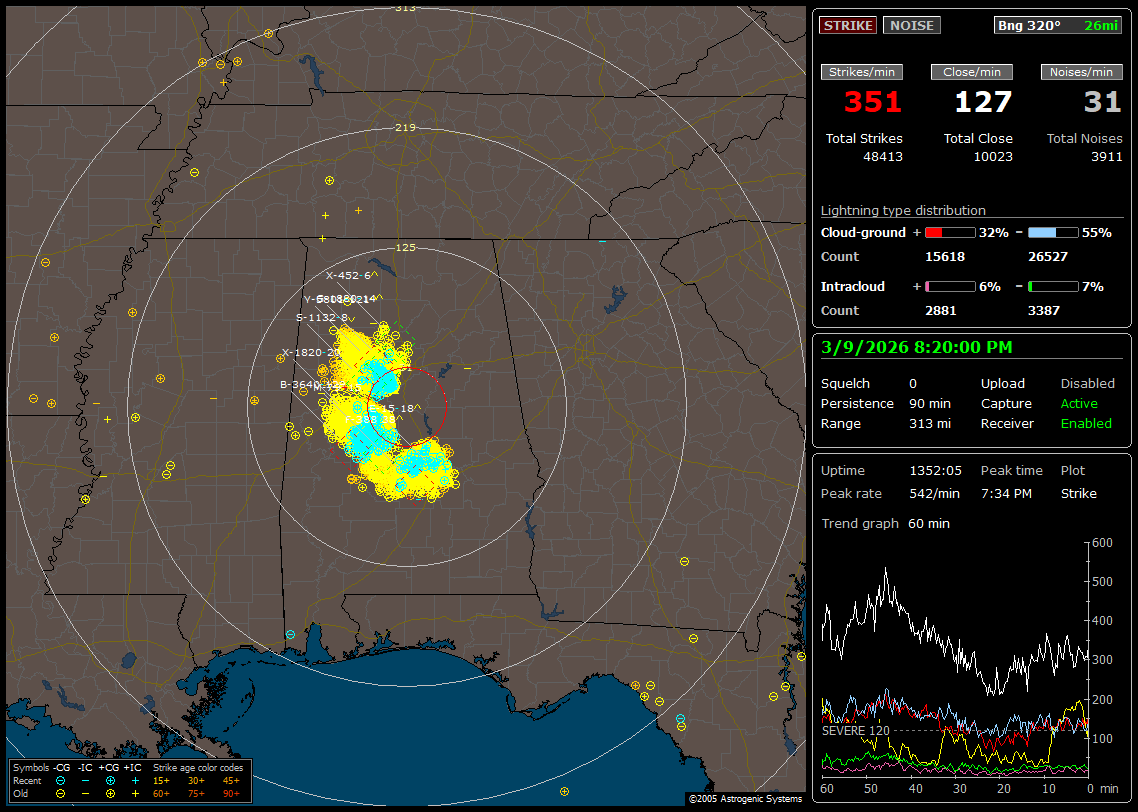Click the old +IC yellow plus symbol

pyautogui.click(x=134, y=793)
